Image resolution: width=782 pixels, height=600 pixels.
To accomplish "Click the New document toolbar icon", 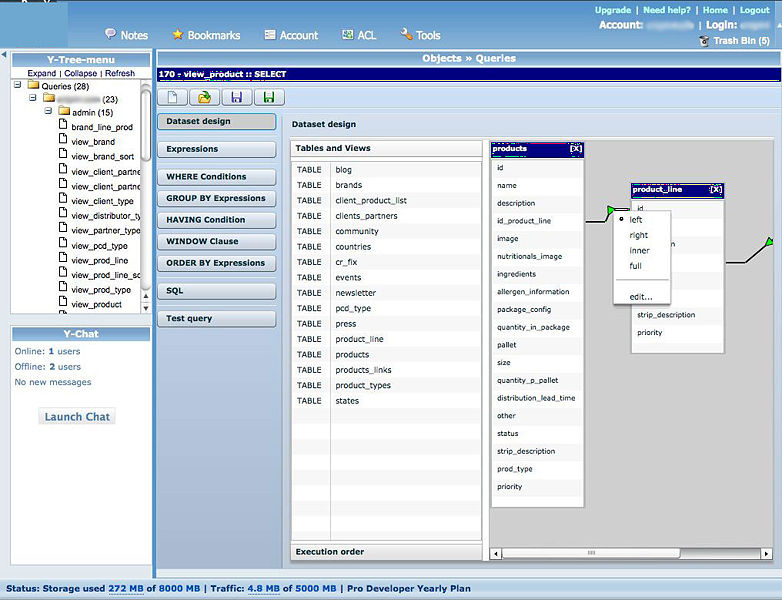I will pyautogui.click(x=173, y=97).
